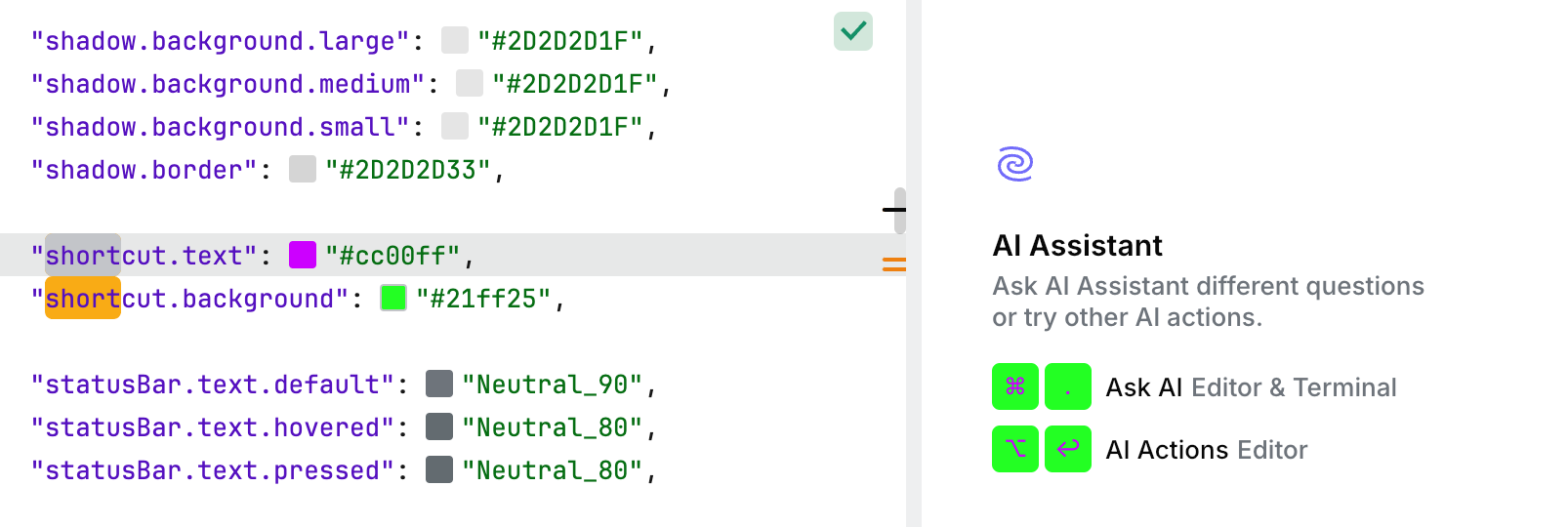Click the Option key shortcut icon
The width and height of the screenshot is (1568, 527).
[x=1015, y=450]
